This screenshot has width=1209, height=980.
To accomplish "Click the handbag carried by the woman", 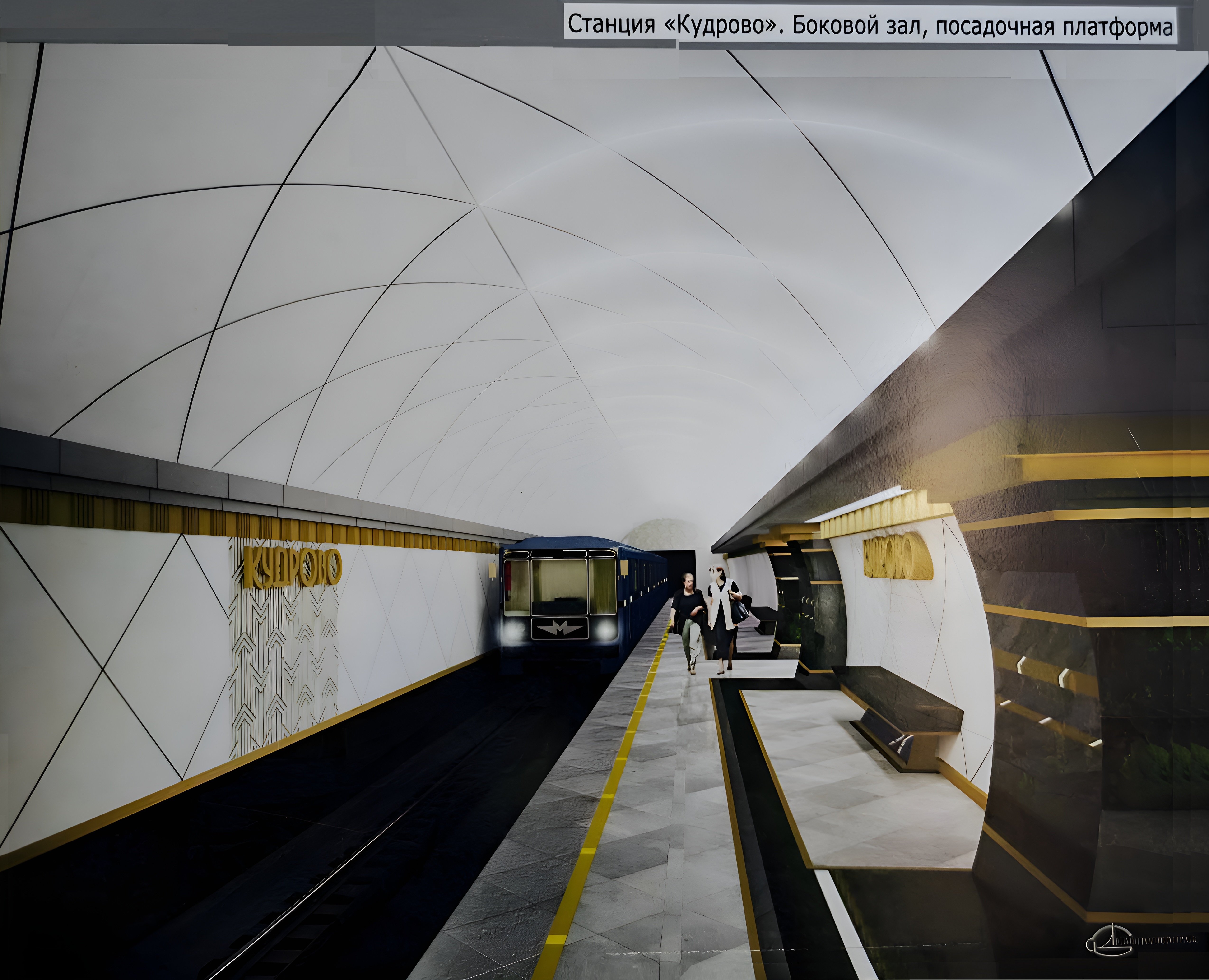I will 741,611.
